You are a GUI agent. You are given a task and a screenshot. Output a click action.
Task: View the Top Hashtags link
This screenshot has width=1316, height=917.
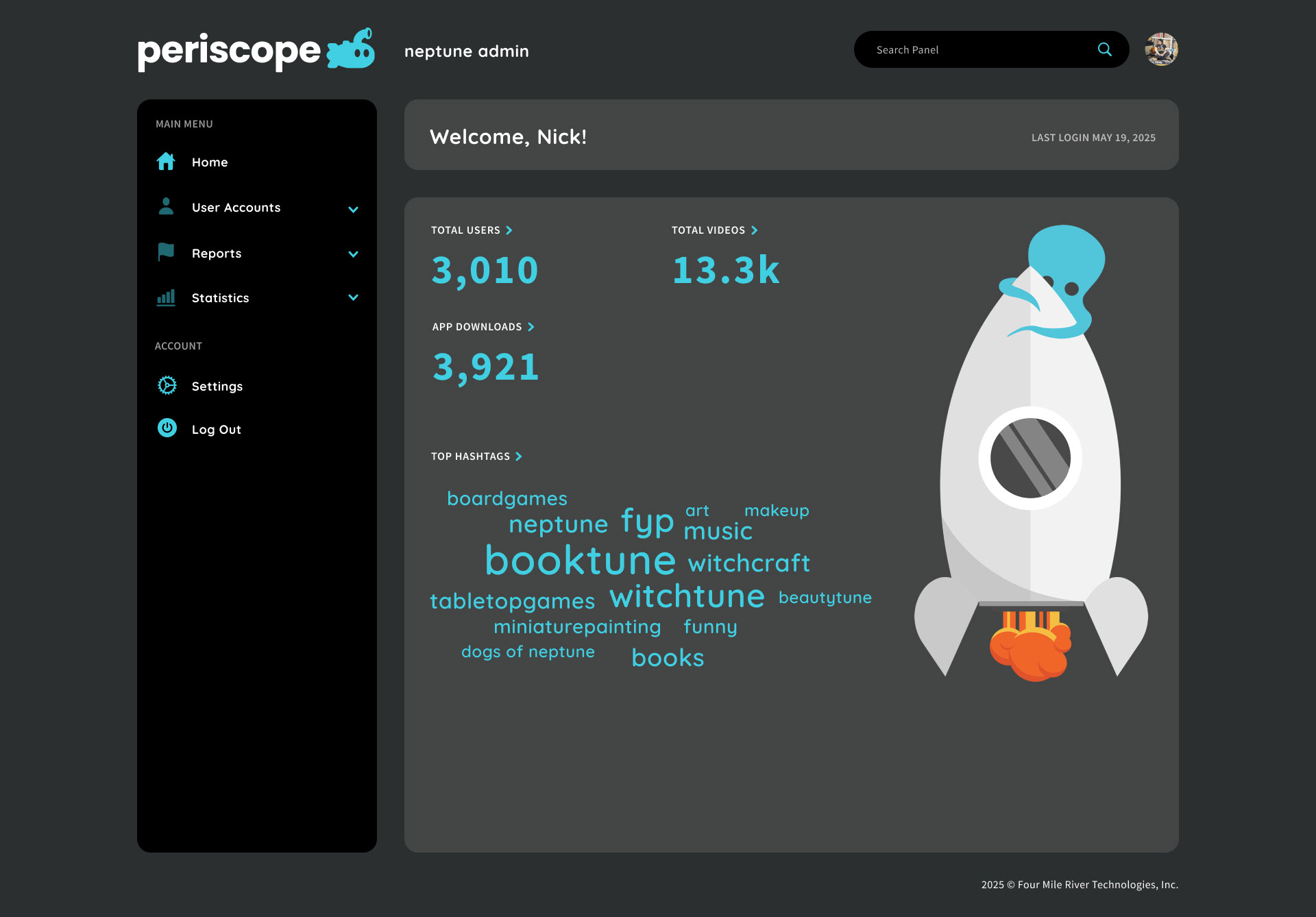click(476, 456)
